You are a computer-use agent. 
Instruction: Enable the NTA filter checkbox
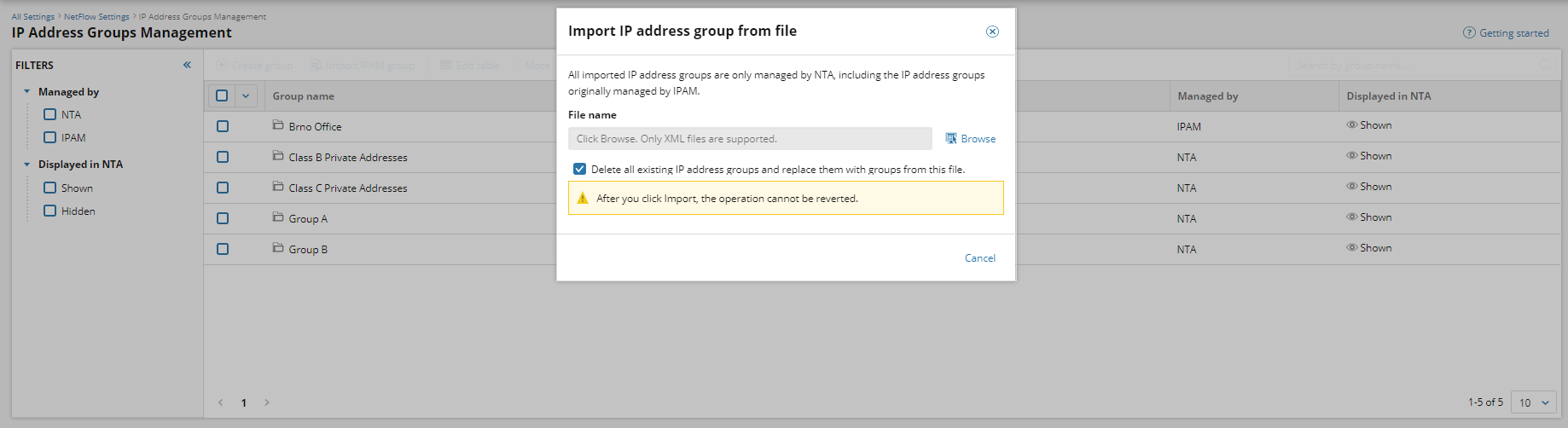click(x=50, y=114)
